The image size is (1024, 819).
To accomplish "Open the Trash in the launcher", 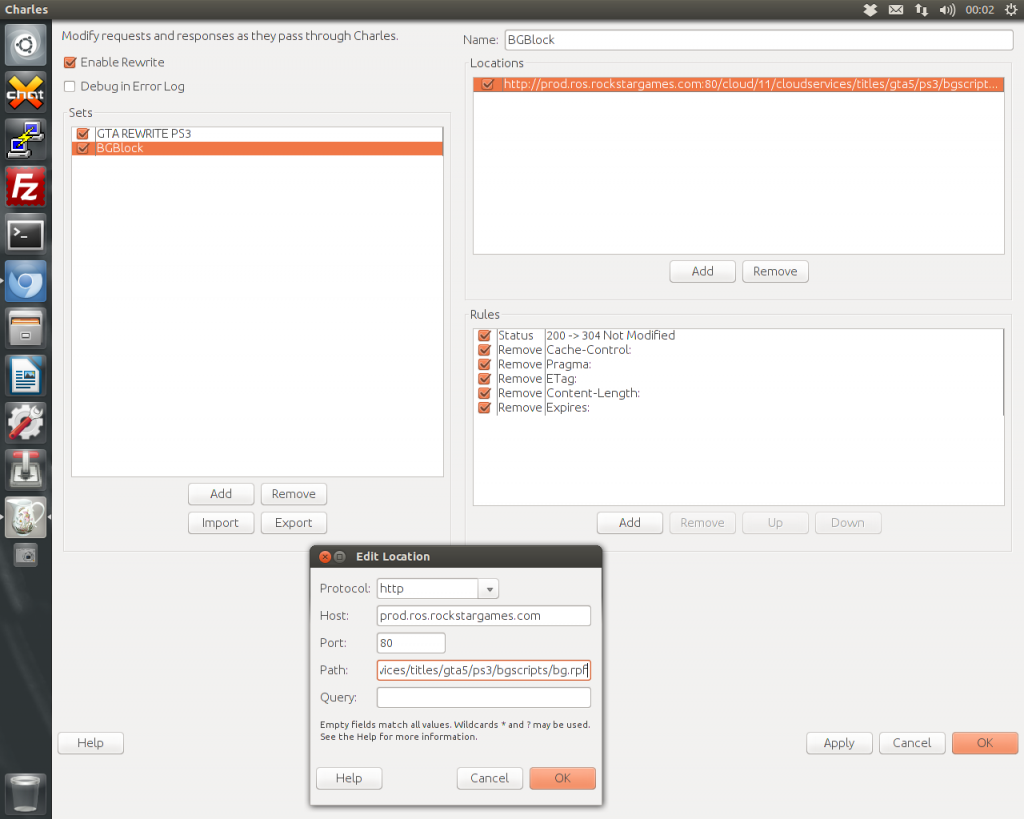I will coord(25,794).
